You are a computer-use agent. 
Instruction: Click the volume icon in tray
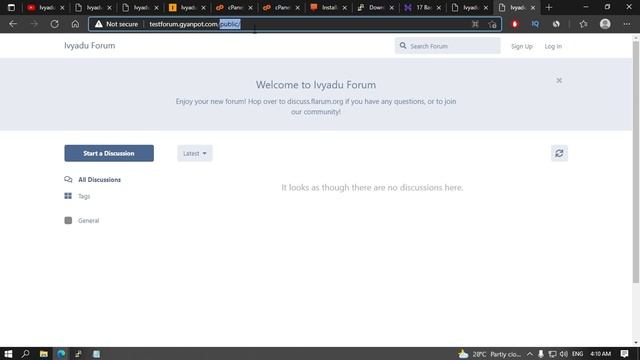pyautogui.click(x=564, y=354)
